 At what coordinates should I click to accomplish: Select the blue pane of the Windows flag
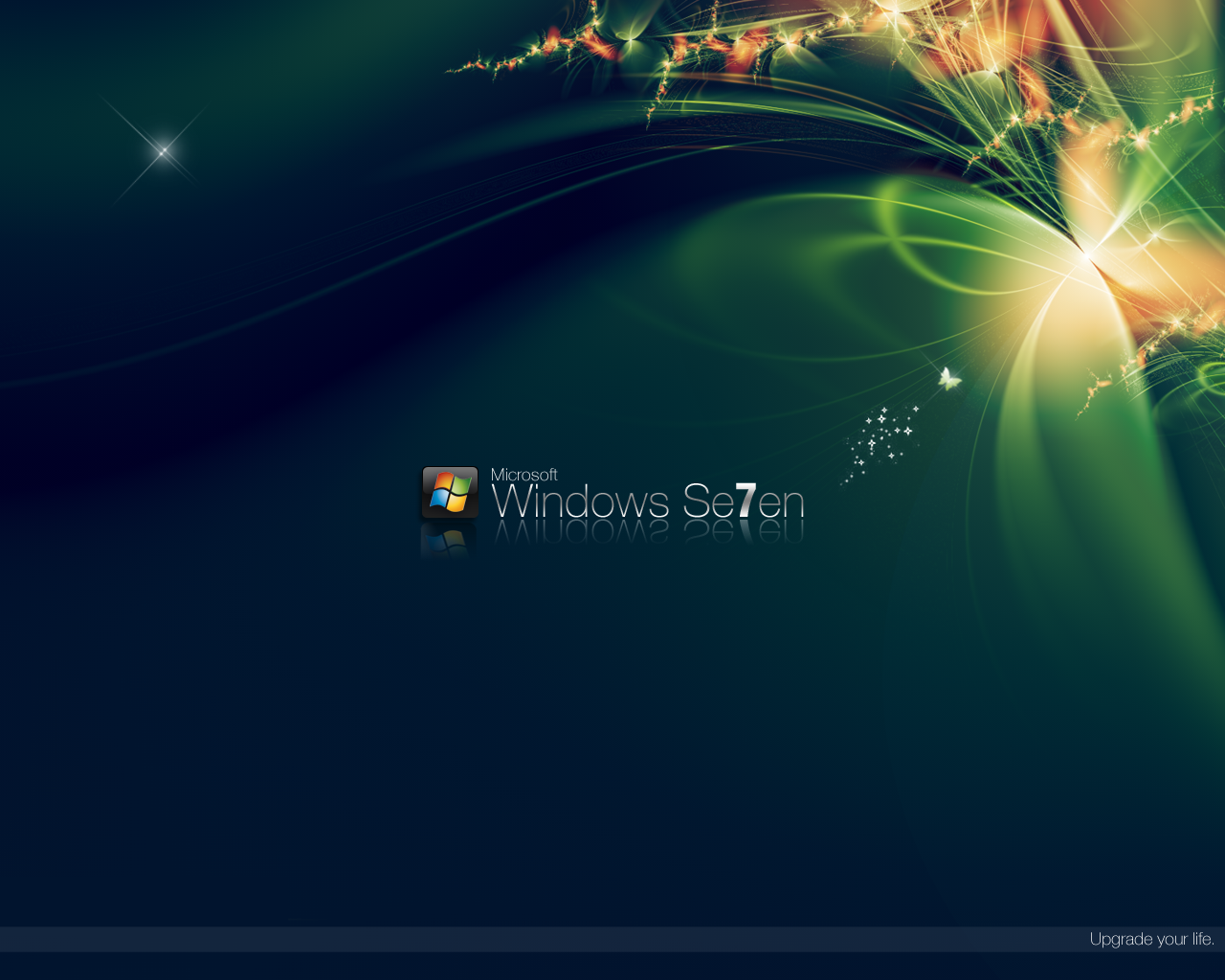[x=438, y=499]
